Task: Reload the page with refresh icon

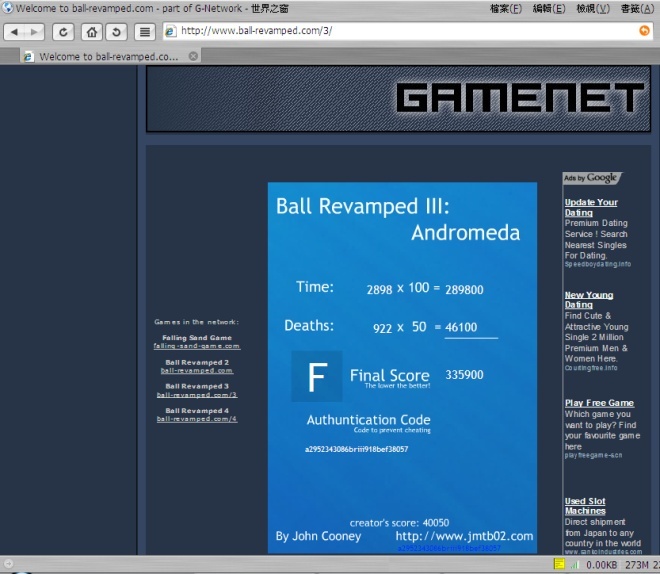Action: [x=63, y=32]
